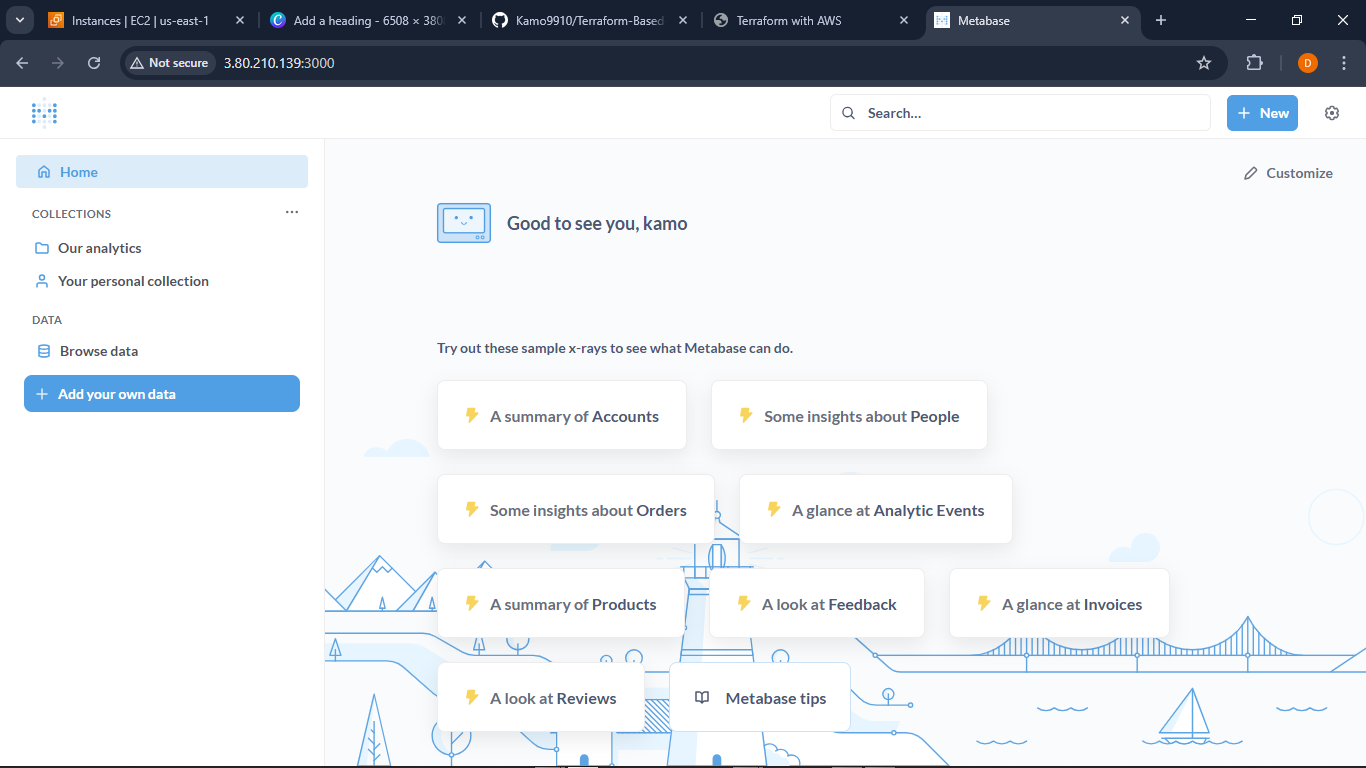Image resolution: width=1366 pixels, height=768 pixels.
Task: Open the browser extensions puzzle icon
Action: pyautogui.click(x=1254, y=63)
